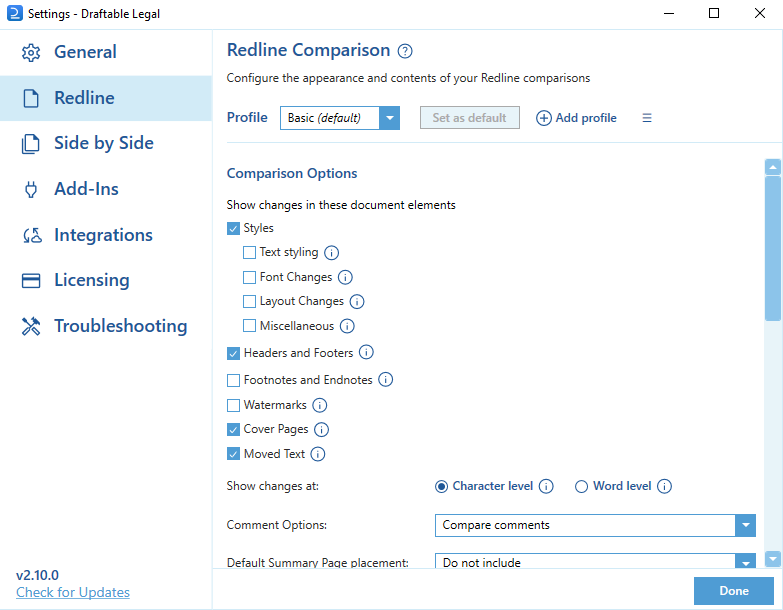This screenshot has width=783, height=610.
Task: Click the Check for Updates link
Action: click(x=73, y=592)
